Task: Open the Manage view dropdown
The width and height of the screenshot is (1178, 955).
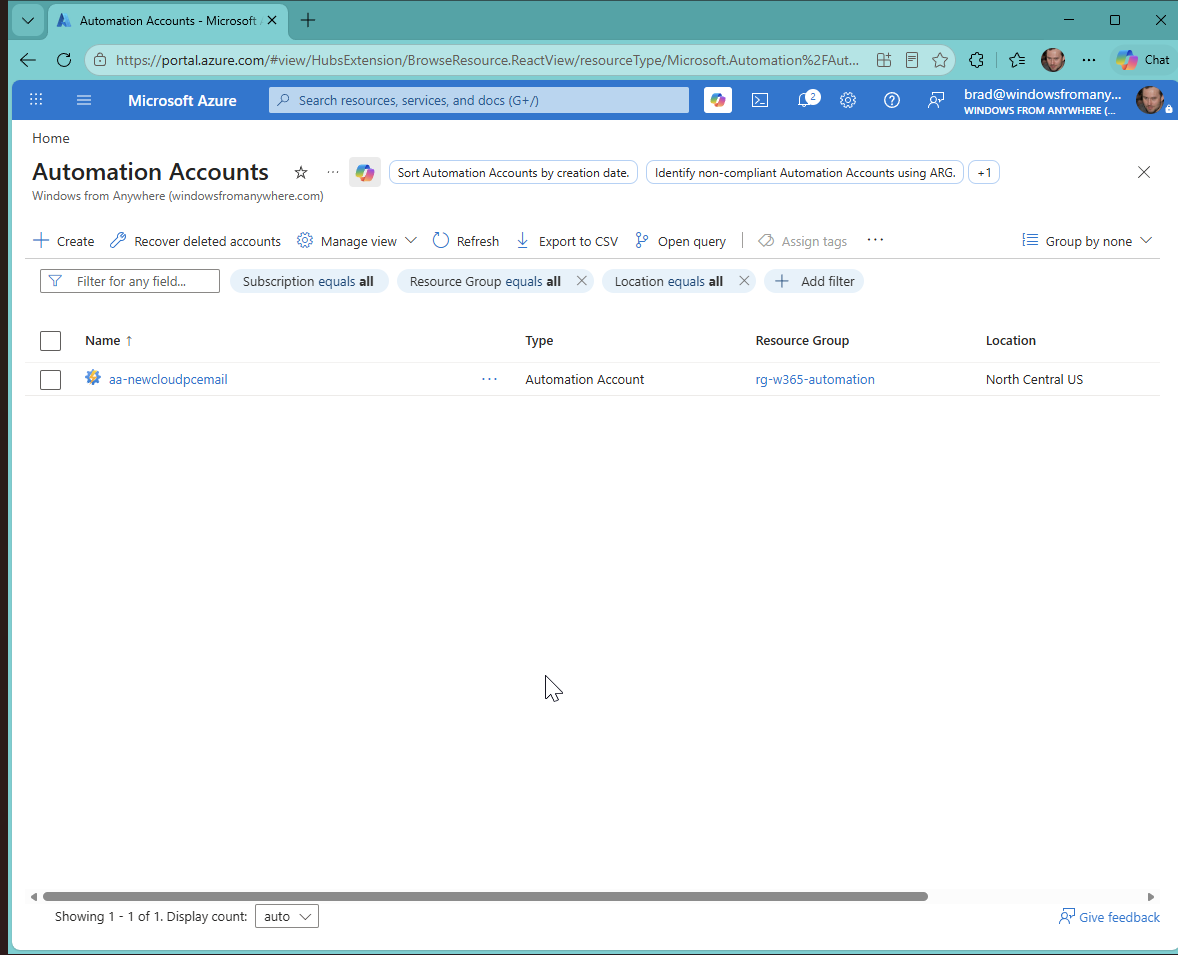Action: tap(356, 241)
